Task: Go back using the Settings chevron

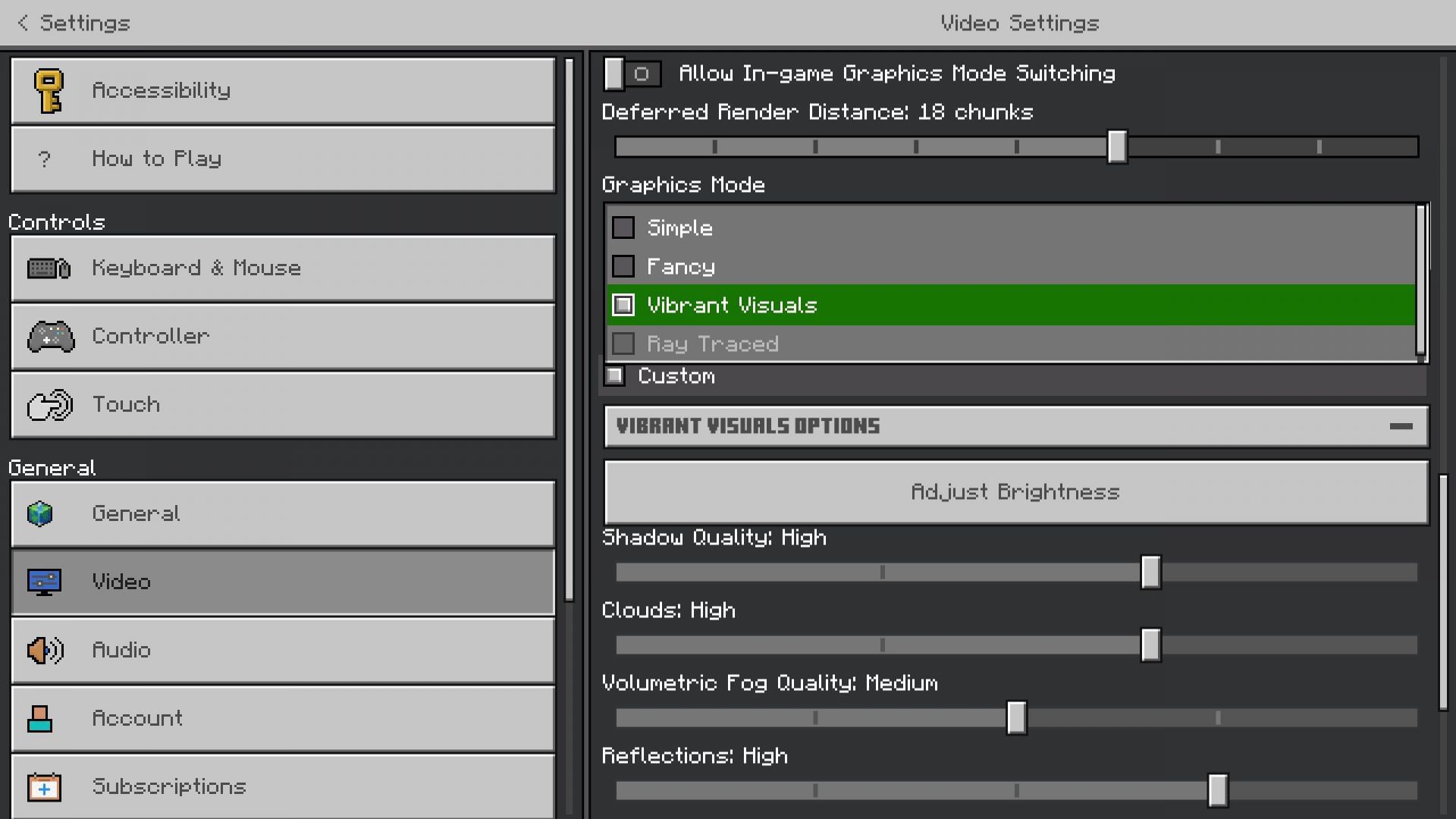Action: [24, 24]
